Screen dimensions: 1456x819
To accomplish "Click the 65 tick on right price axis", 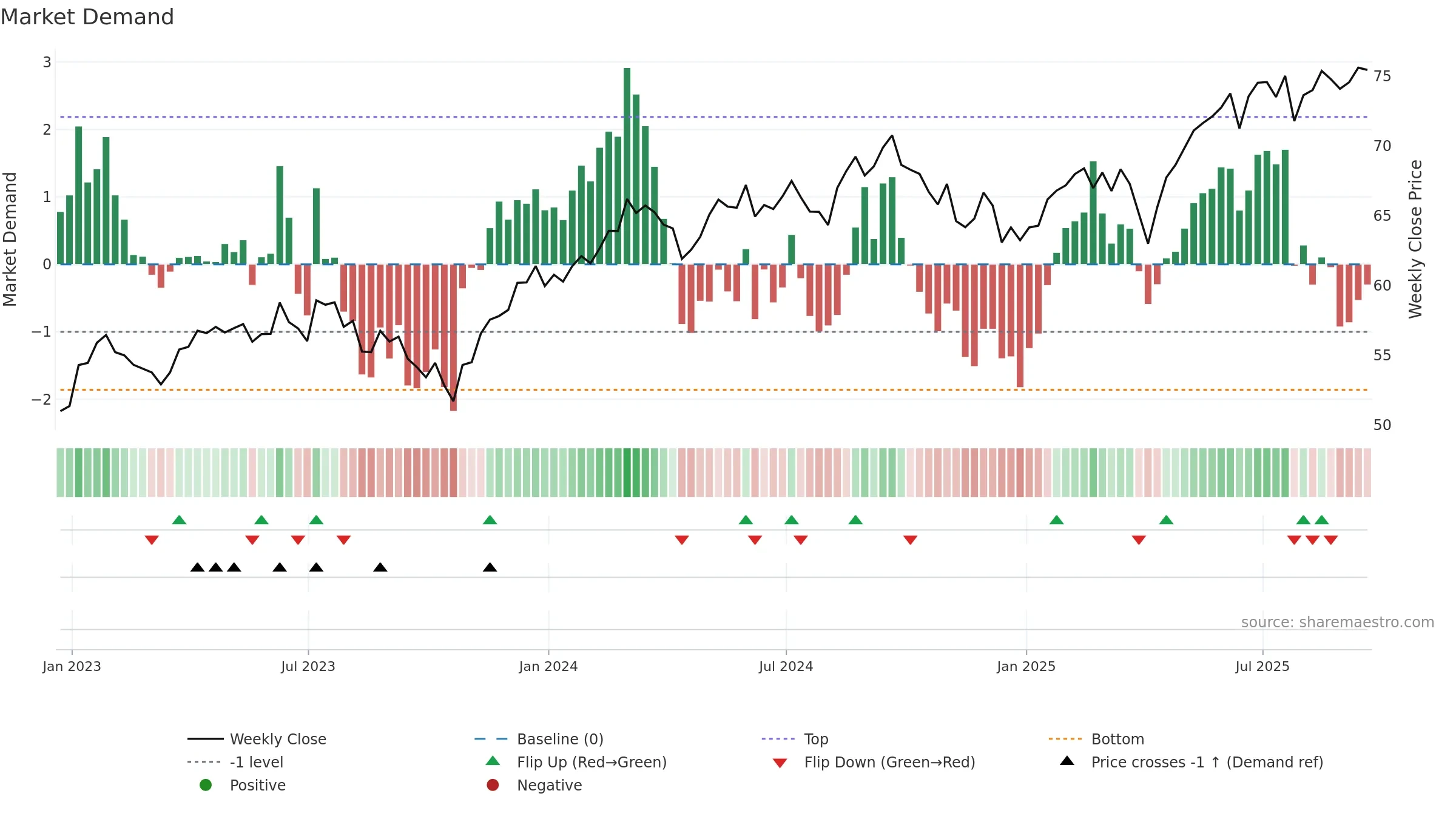I will [1383, 216].
